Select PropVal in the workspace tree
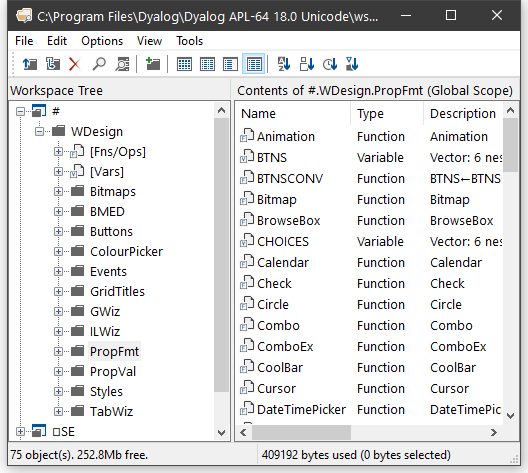 point(113,372)
